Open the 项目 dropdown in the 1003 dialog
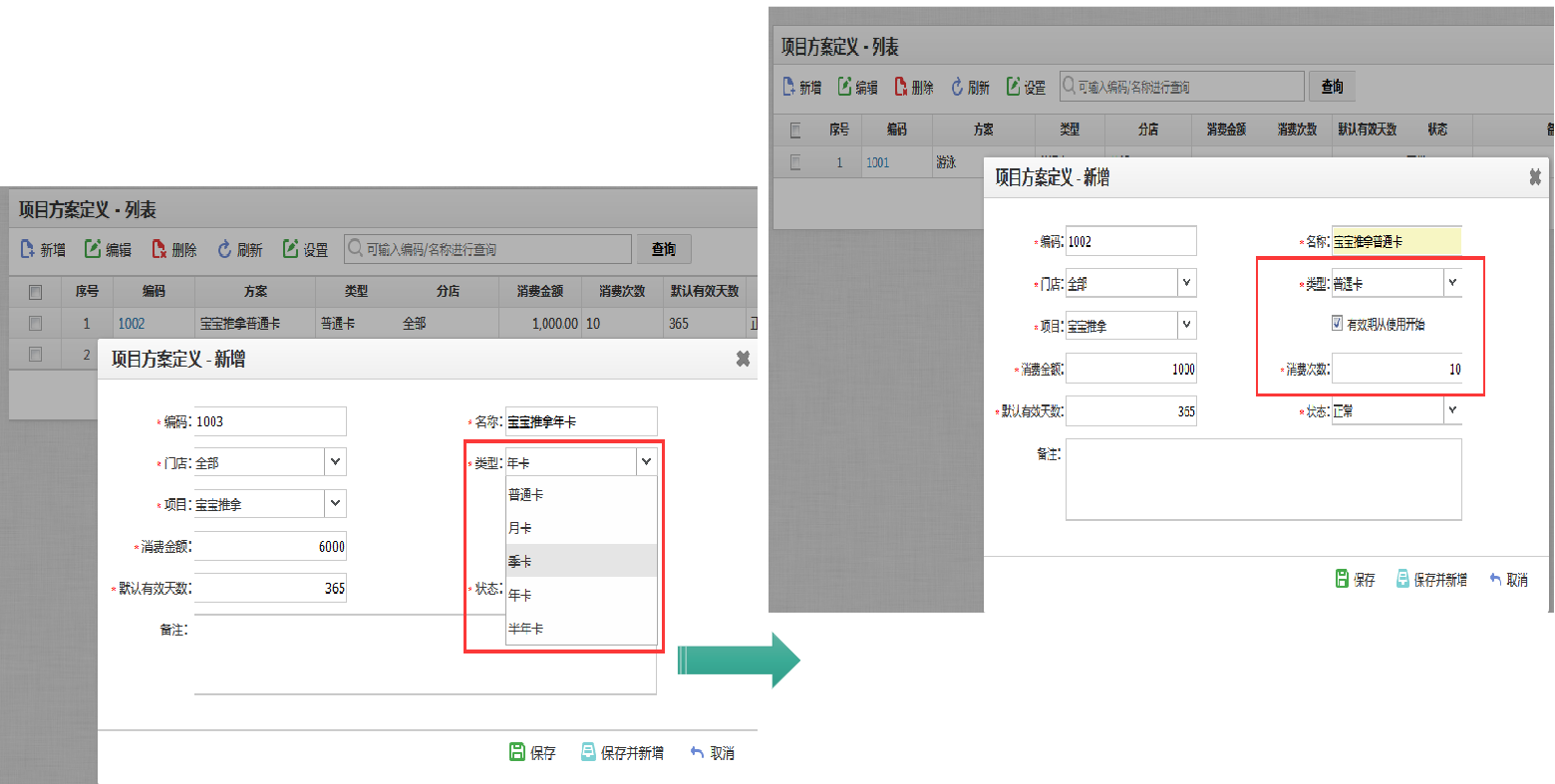 [x=335, y=504]
